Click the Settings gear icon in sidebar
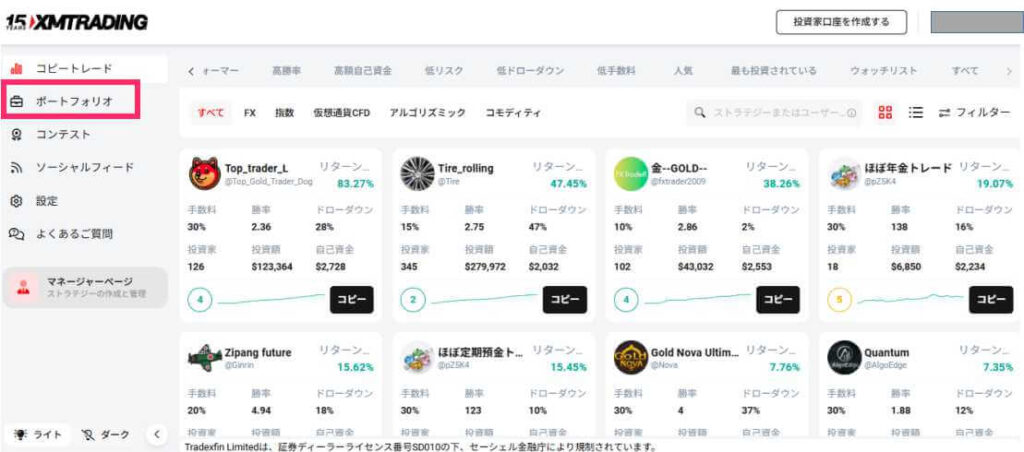1024x452 pixels. (x=16, y=201)
